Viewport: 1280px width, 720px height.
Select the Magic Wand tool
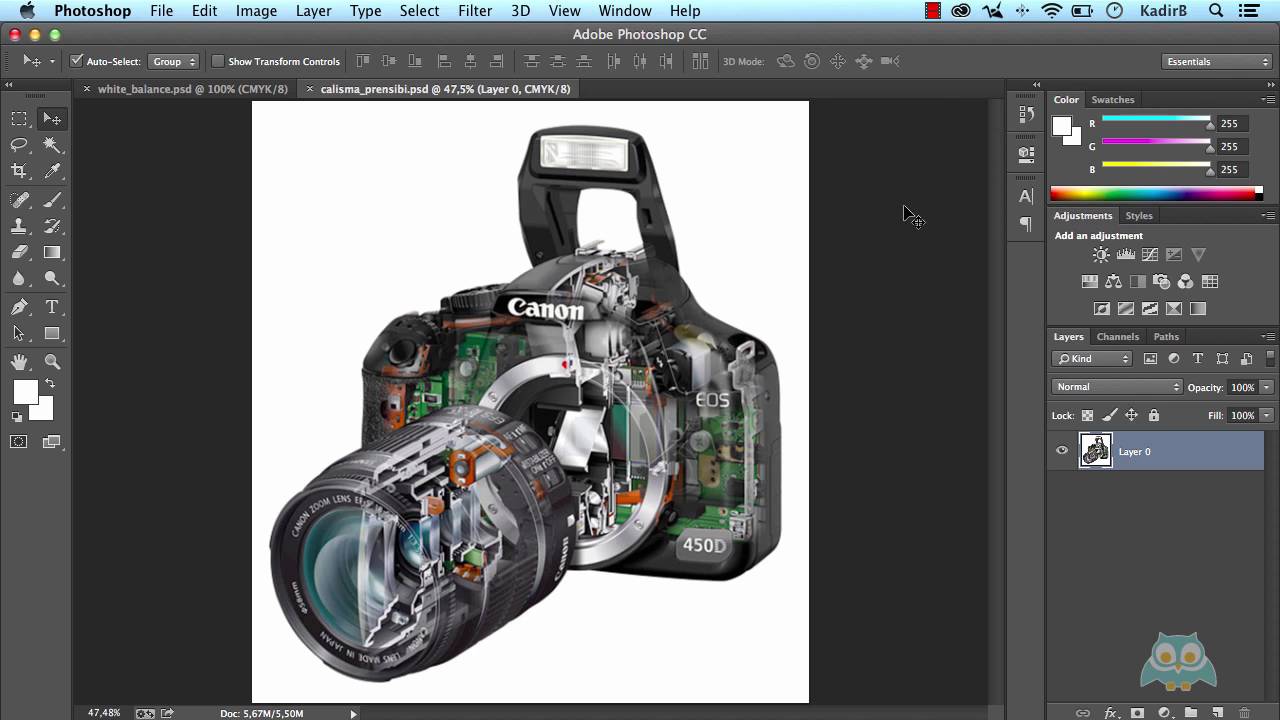52,145
